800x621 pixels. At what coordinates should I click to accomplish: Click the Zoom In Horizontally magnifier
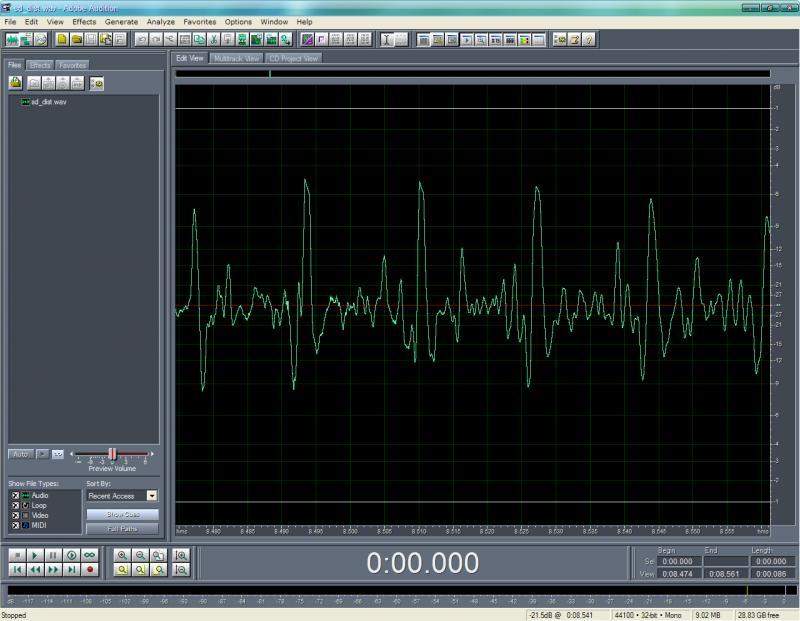tap(122, 554)
